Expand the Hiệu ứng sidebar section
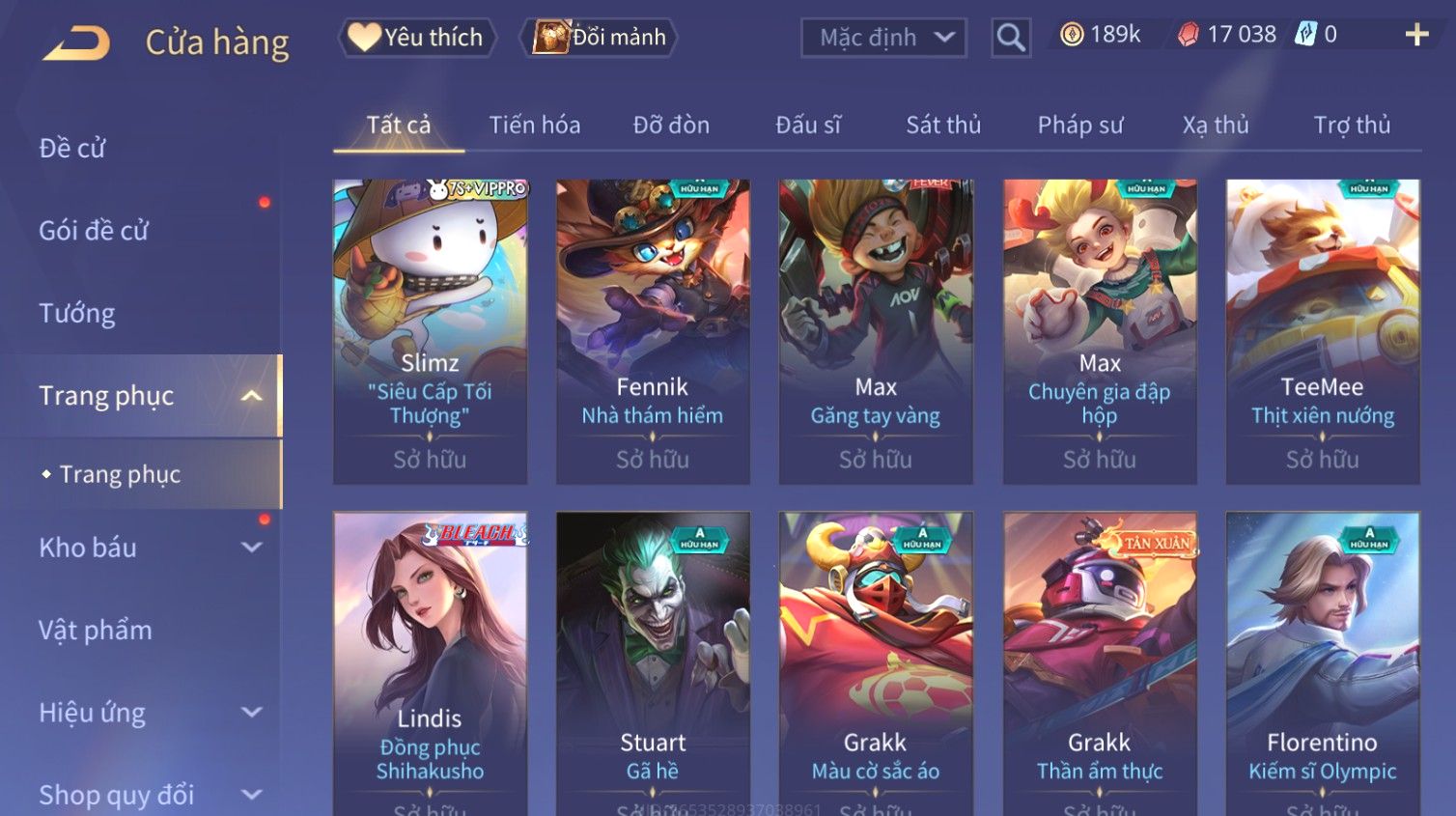 point(251,713)
